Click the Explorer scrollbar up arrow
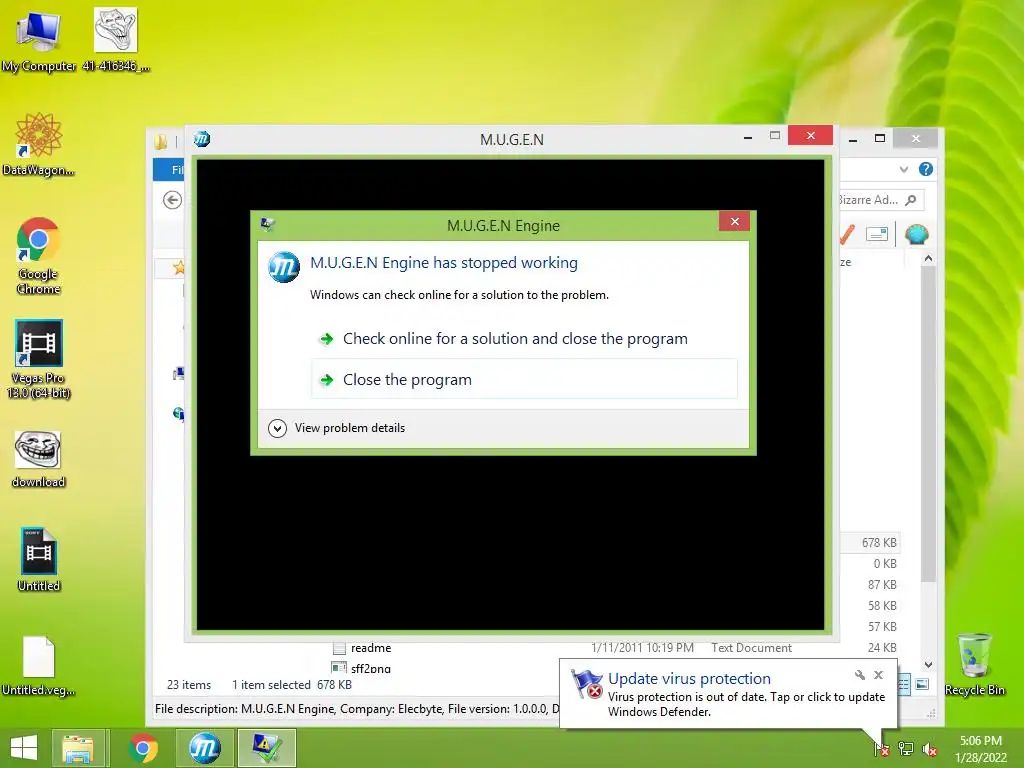The width and height of the screenshot is (1024, 768). coord(929,259)
